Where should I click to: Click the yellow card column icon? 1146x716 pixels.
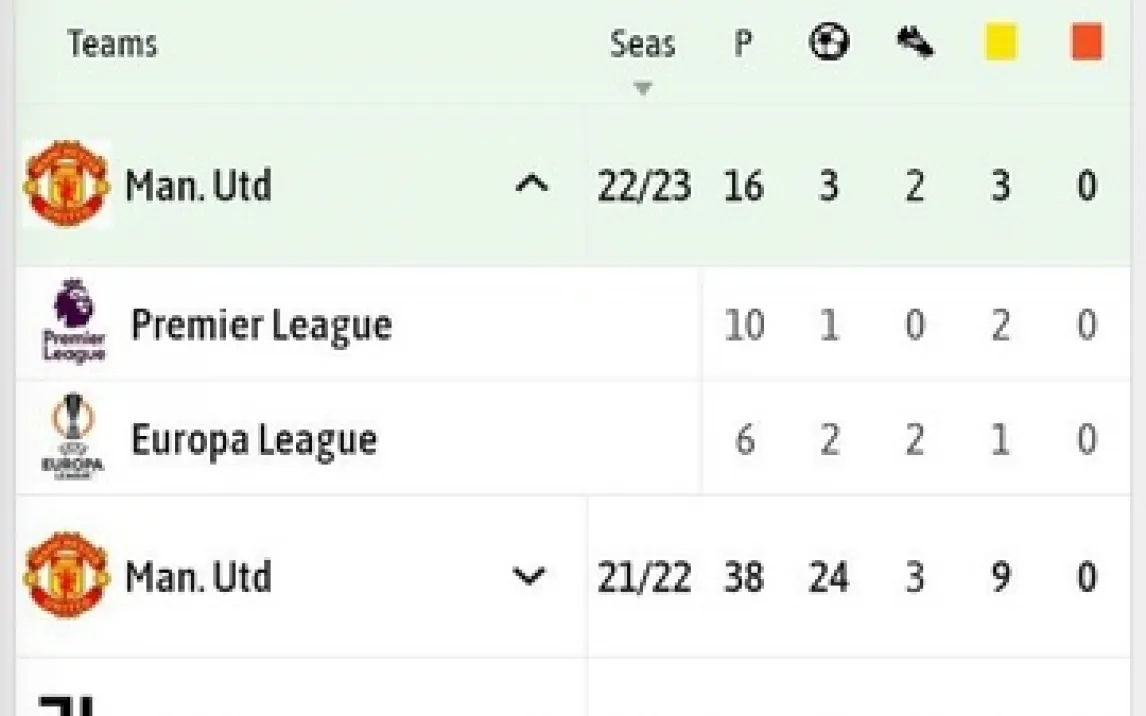[x=1001, y=43]
